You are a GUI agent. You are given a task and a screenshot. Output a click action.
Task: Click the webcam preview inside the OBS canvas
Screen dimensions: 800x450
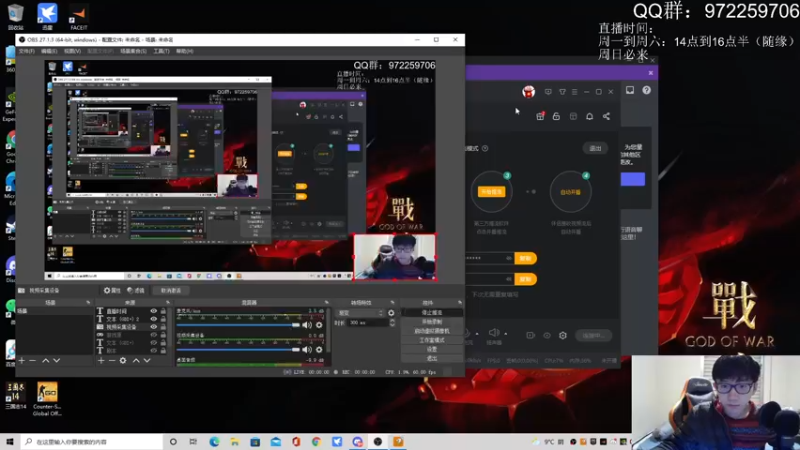394,257
